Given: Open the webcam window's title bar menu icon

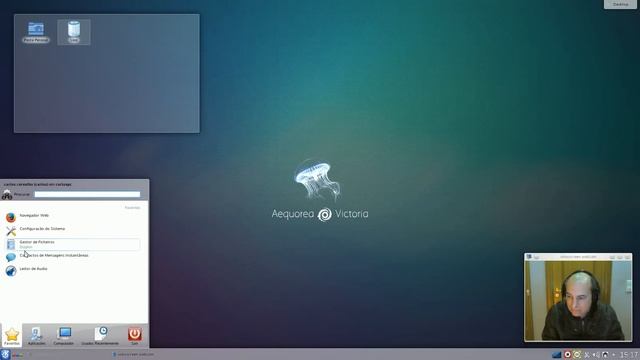Looking at the screenshot, I should click(x=529, y=257).
